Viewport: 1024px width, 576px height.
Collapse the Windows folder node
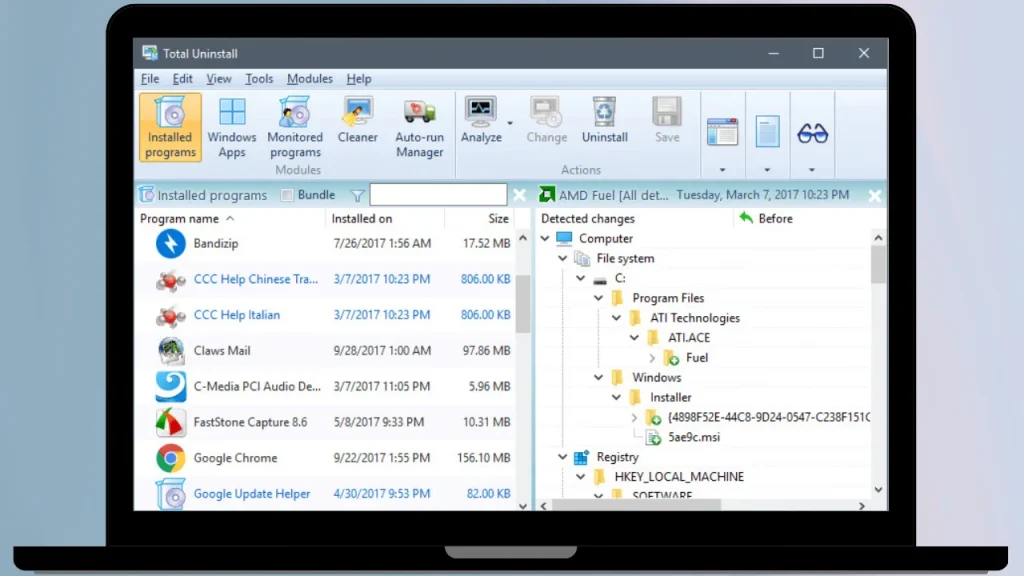[x=598, y=377]
